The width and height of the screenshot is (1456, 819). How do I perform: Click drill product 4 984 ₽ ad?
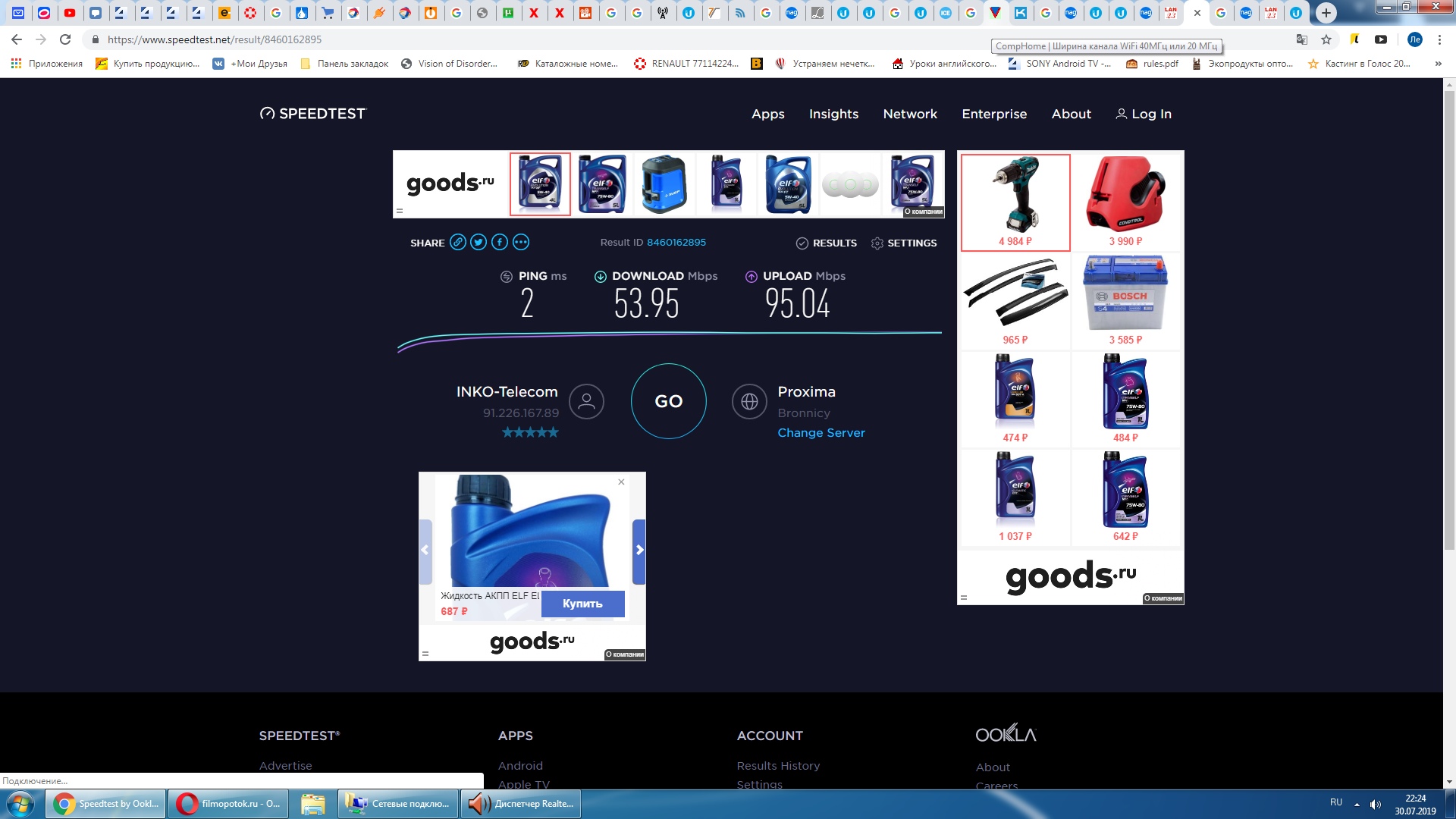(1015, 202)
